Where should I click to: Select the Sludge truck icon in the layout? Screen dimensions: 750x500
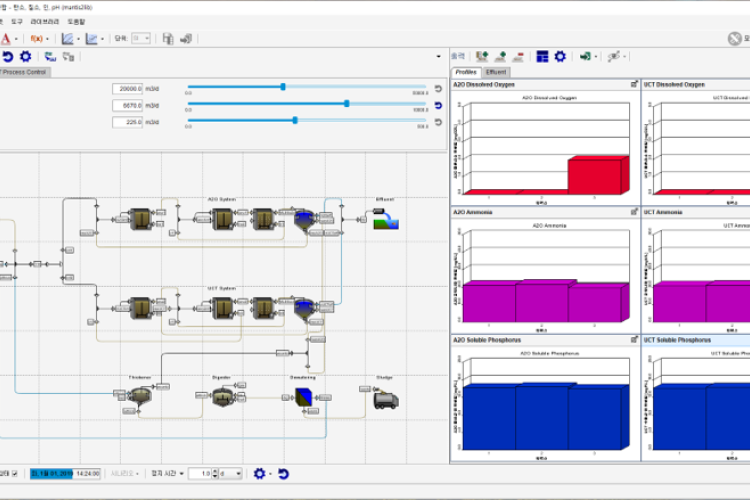386,399
